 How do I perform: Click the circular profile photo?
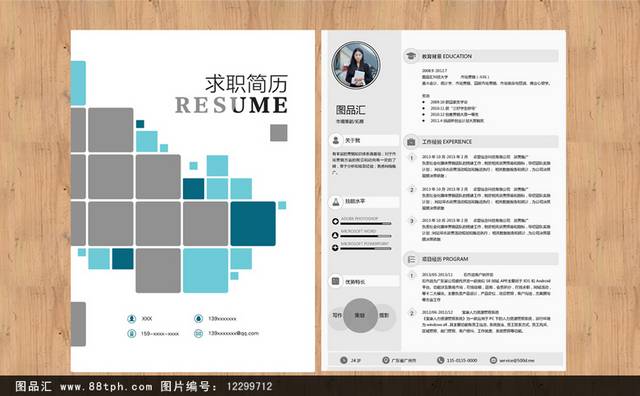(356, 65)
